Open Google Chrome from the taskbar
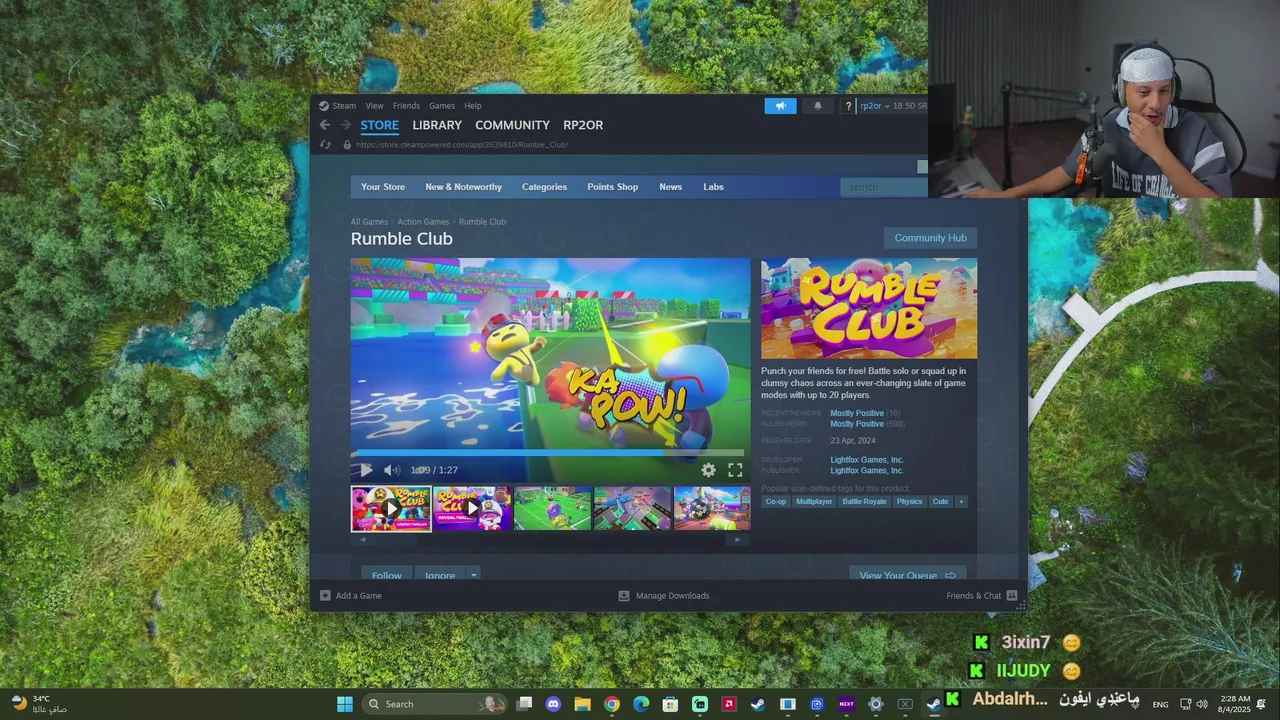This screenshot has width=1280, height=720. point(612,704)
